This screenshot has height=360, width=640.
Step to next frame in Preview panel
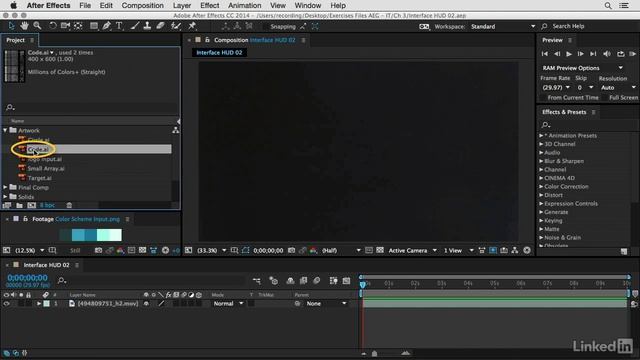pyautogui.click(x=580, y=54)
